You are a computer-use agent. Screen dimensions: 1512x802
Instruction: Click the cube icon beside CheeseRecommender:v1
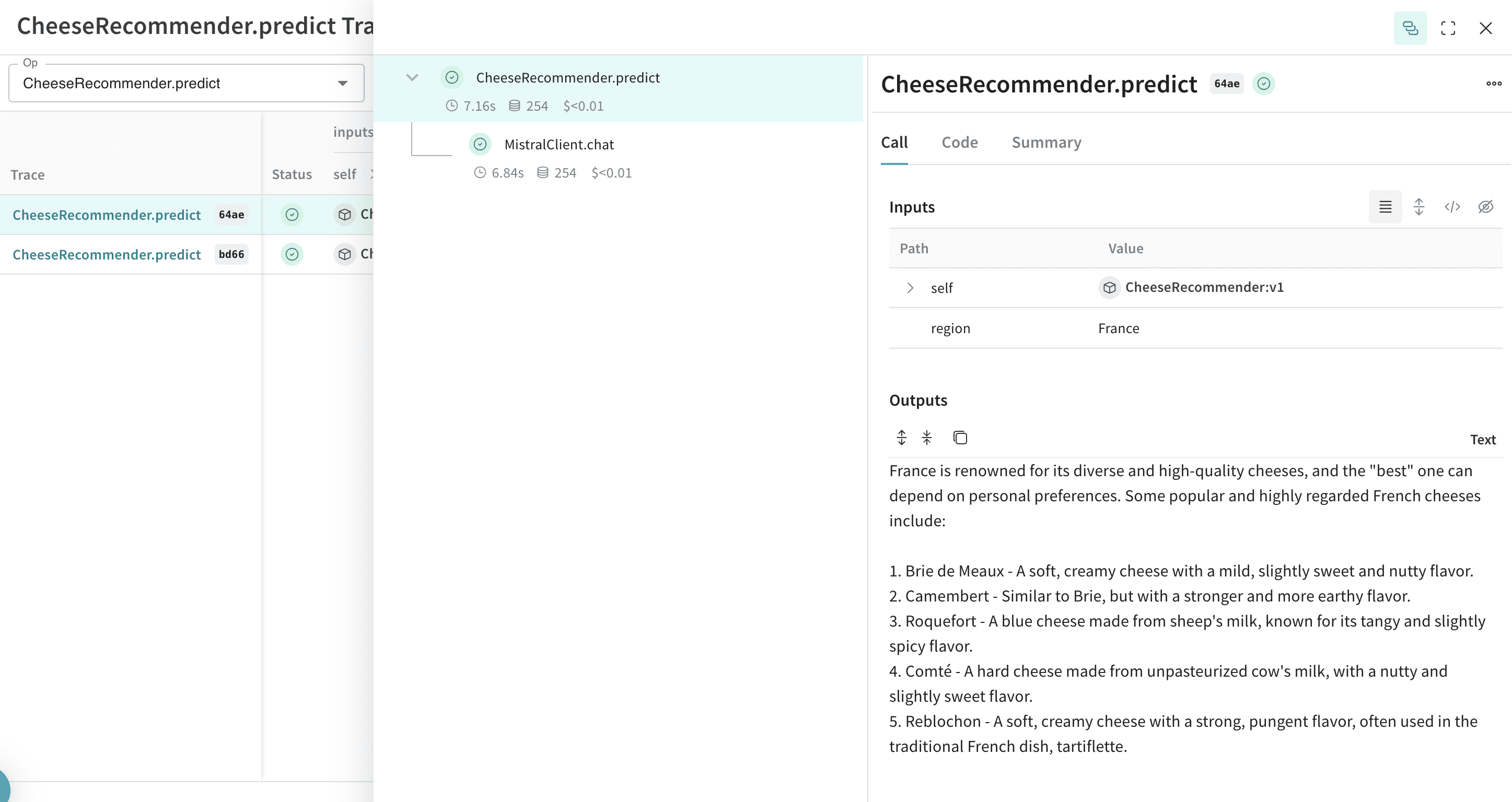pyautogui.click(x=1109, y=288)
